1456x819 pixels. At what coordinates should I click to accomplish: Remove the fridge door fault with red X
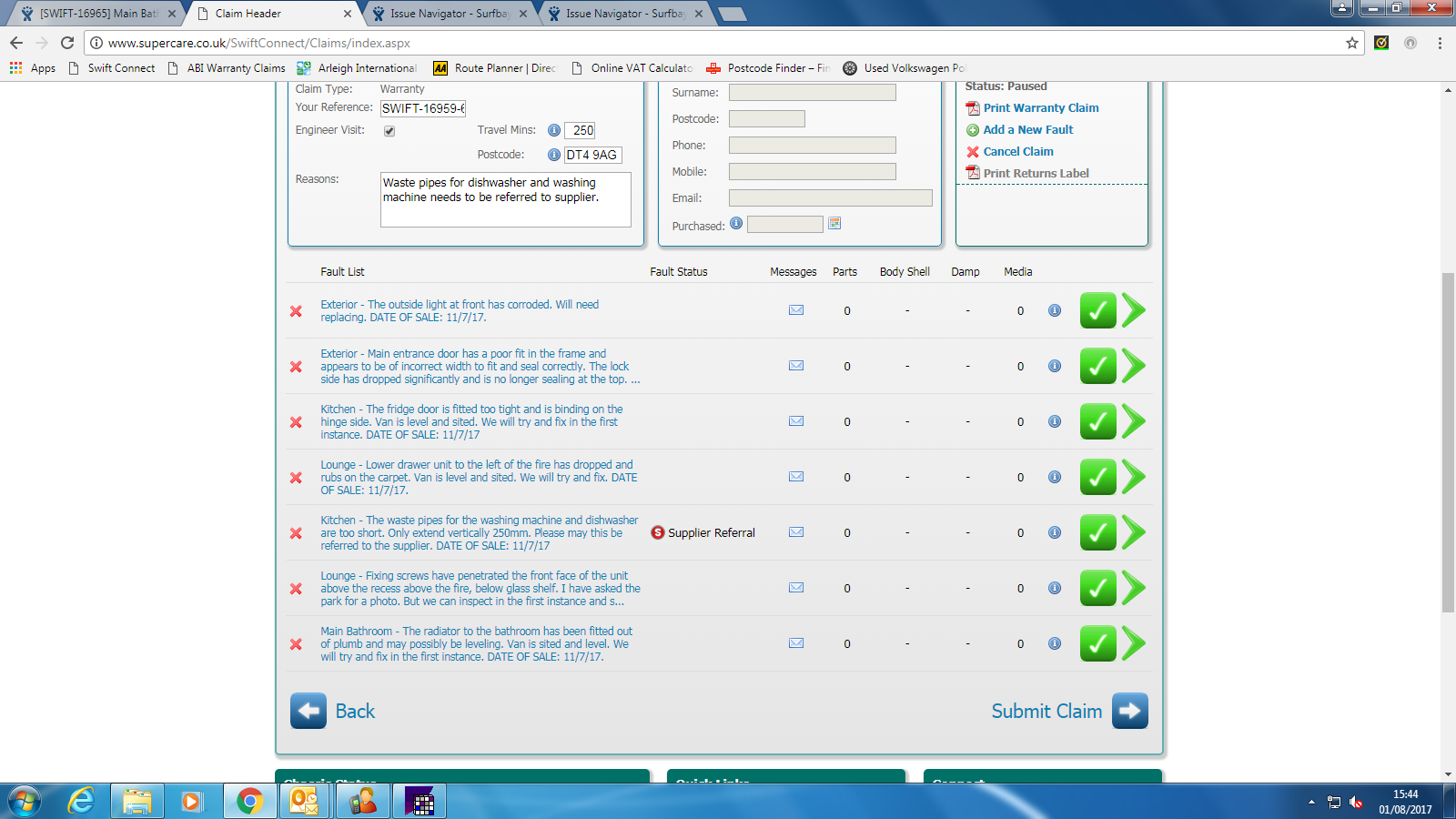point(296,422)
